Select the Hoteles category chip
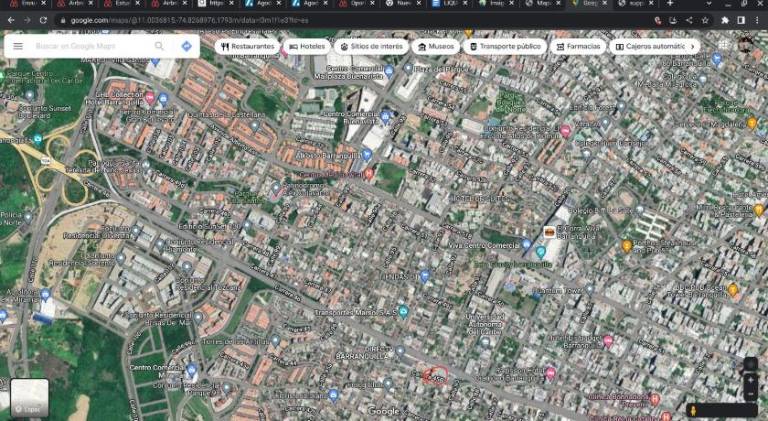 (307, 46)
